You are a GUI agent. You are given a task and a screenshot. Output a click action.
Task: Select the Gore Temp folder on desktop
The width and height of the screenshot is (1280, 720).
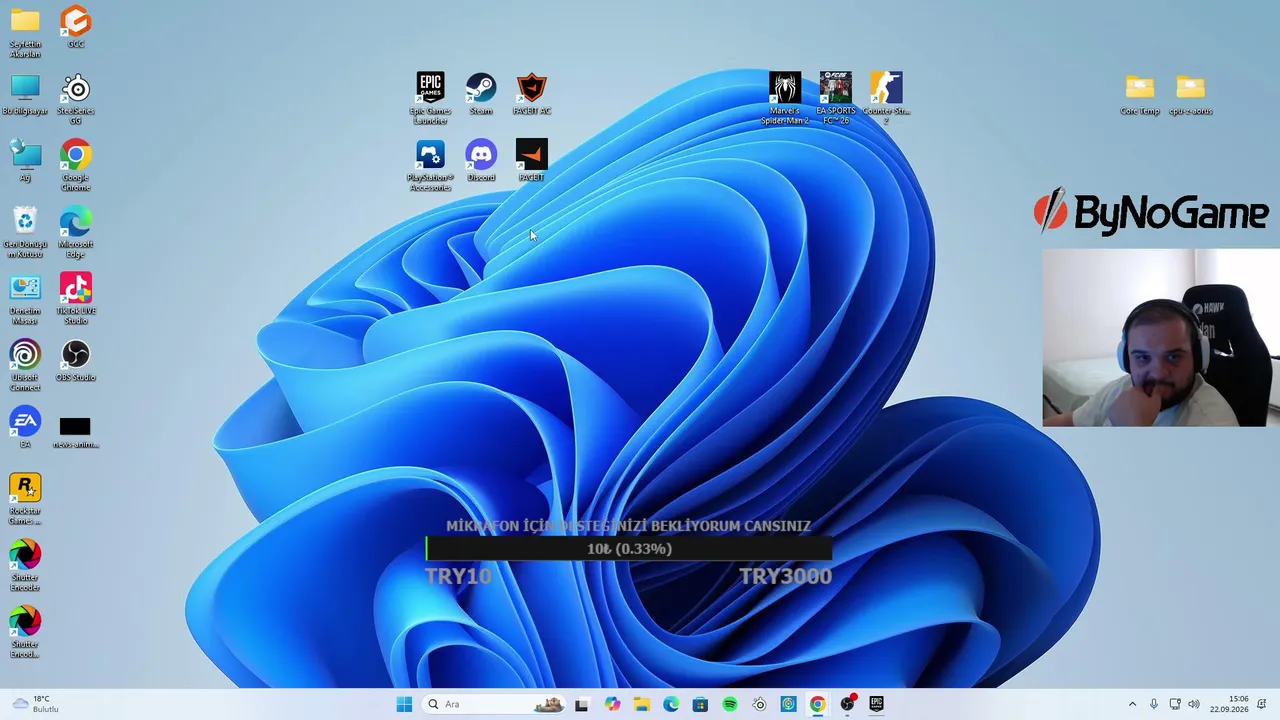coord(1140,94)
